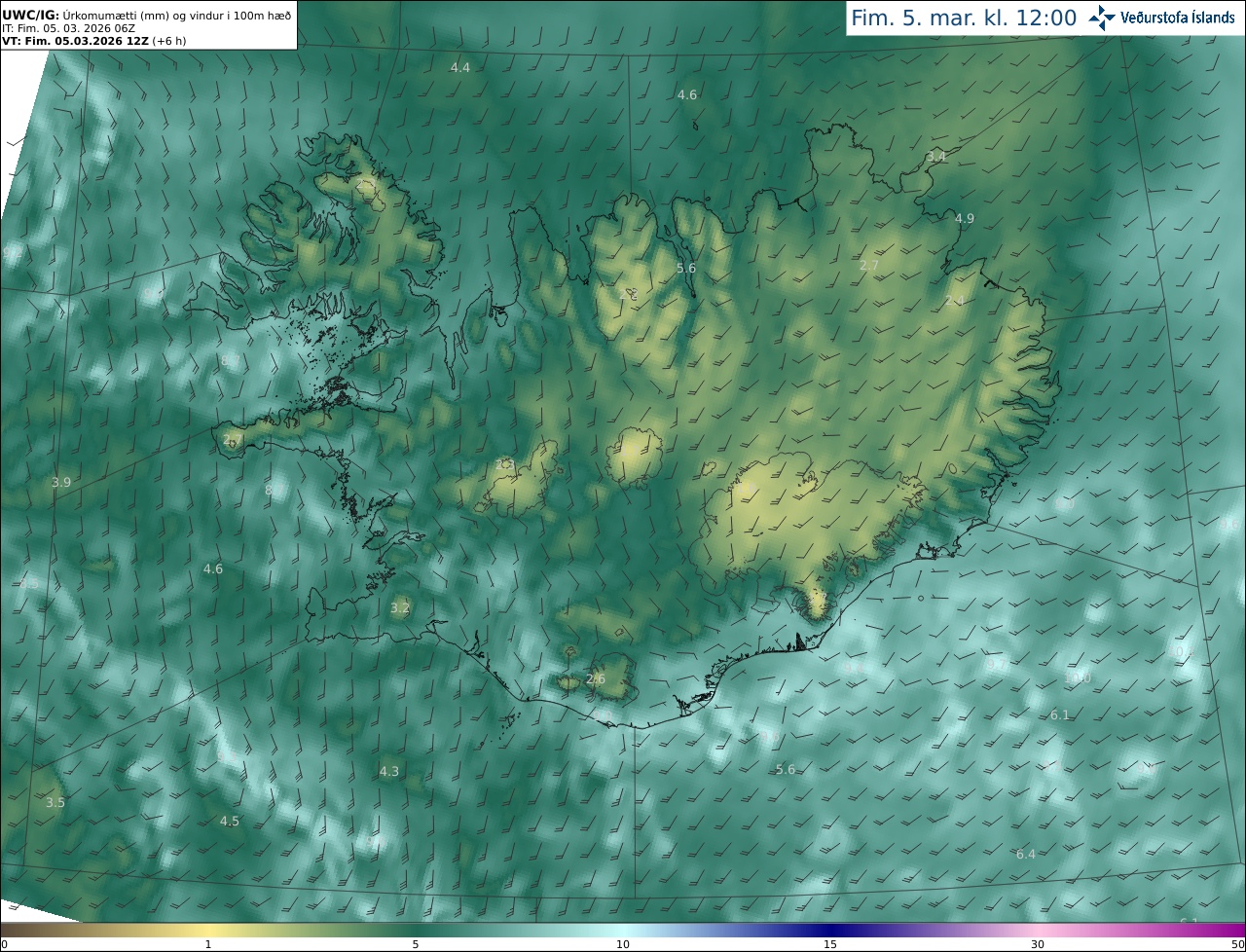Click the '30' tick on the colour scale

pos(1038,944)
